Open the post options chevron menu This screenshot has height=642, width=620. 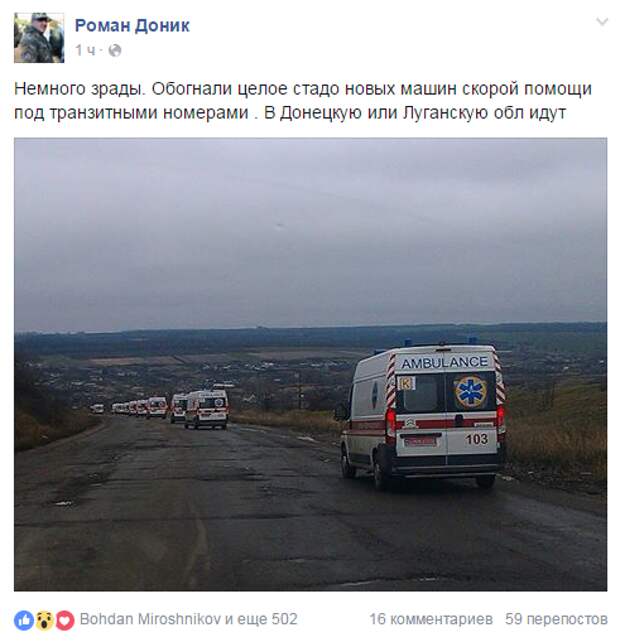click(x=601, y=21)
